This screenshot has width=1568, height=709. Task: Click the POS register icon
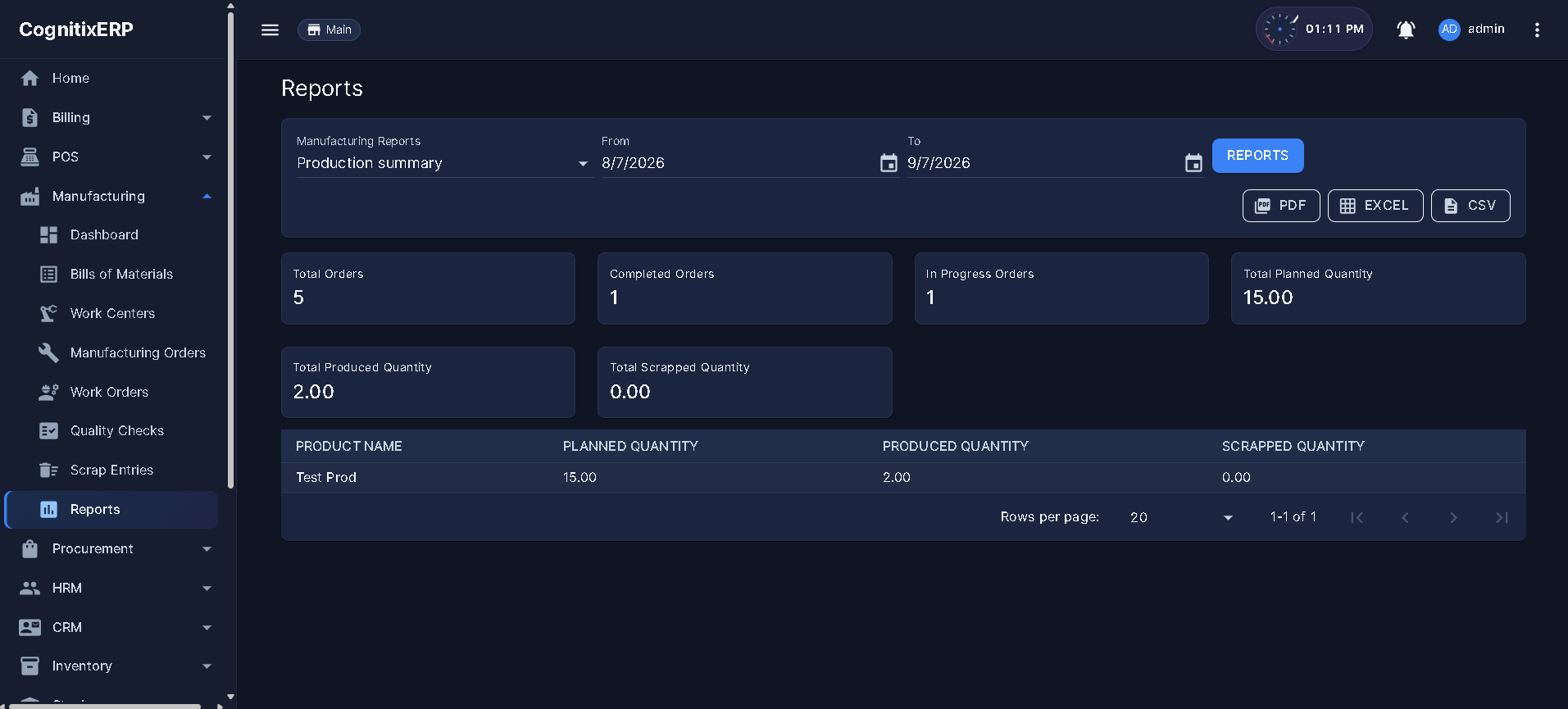coord(30,157)
